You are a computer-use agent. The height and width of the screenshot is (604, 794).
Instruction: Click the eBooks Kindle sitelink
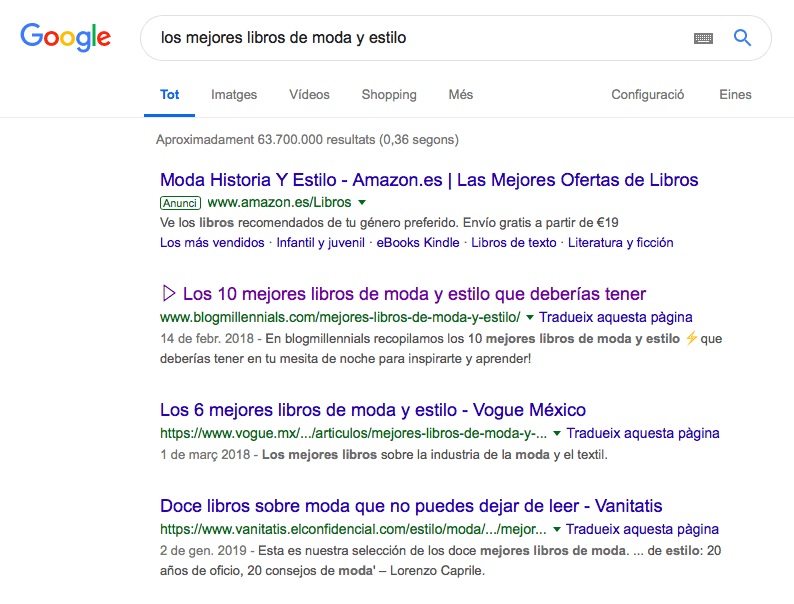tap(418, 242)
